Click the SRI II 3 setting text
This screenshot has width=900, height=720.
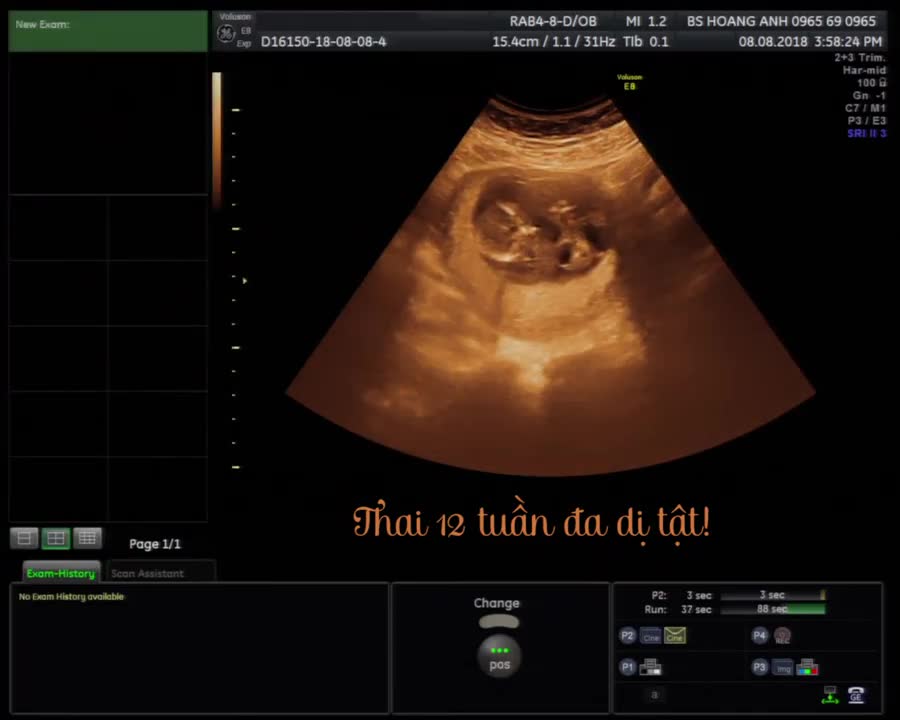[867, 133]
